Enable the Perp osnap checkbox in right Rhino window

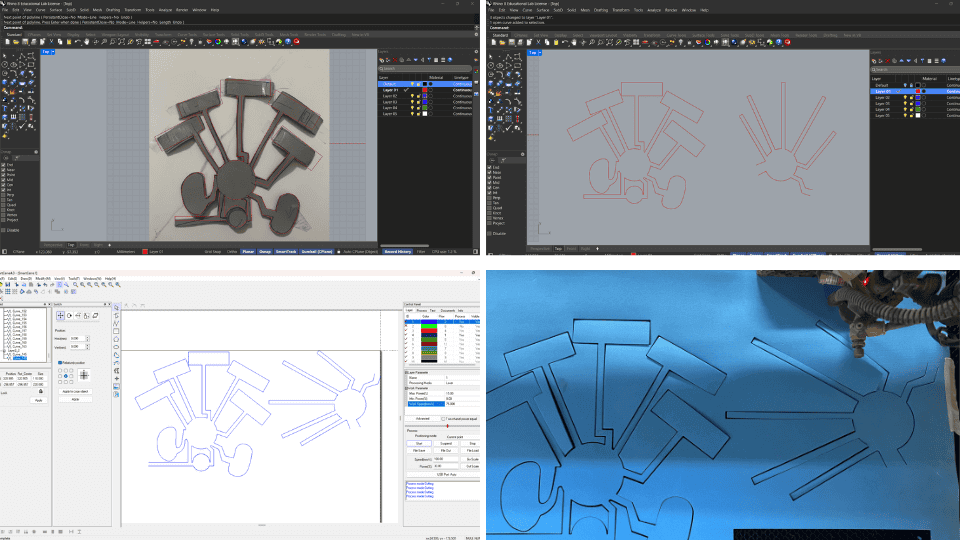(x=491, y=197)
